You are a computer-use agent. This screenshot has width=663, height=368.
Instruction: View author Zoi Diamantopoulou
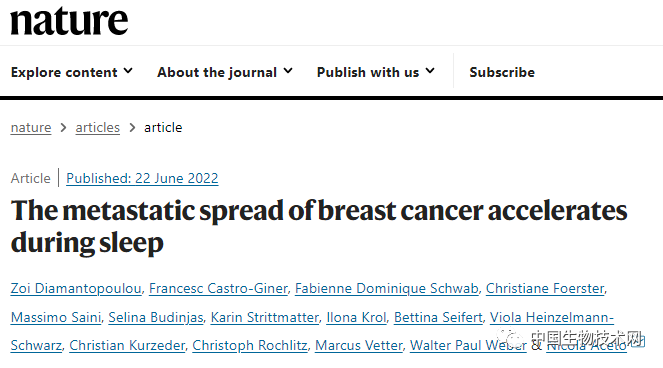[76, 288]
